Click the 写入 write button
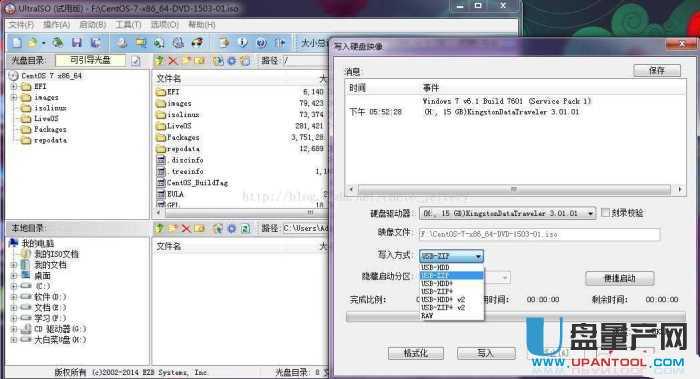Image resolution: width=700 pixels, height=379 pixels. click(x=486, y=353)
